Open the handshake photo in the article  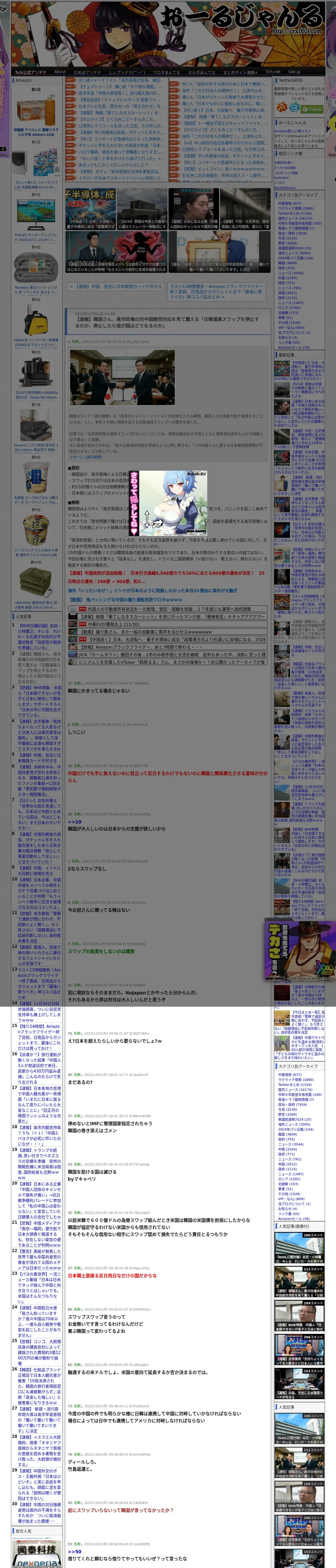coord(122,377)
